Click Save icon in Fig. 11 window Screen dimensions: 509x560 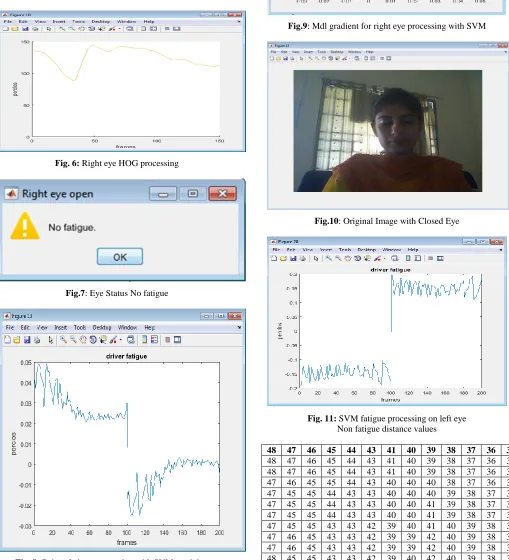tap(293, 258)
